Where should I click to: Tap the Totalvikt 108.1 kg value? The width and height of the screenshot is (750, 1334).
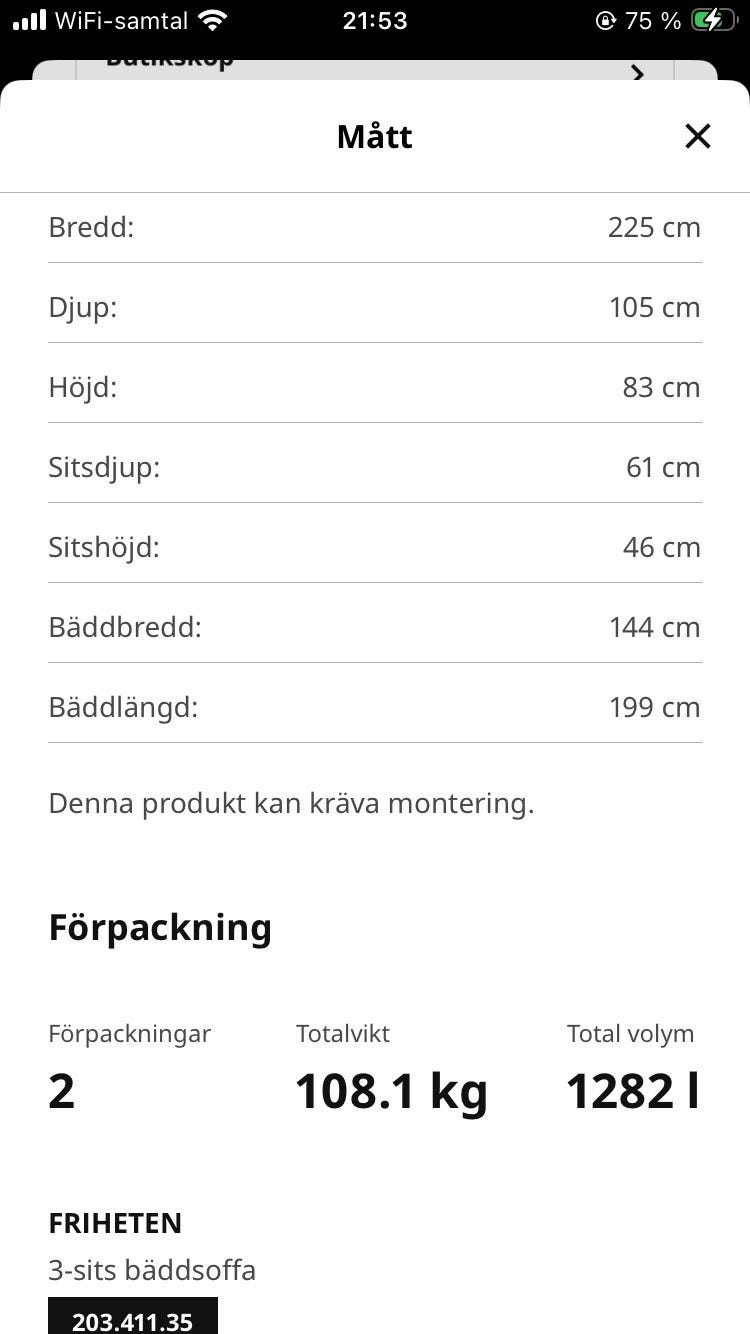(391, 1091)
